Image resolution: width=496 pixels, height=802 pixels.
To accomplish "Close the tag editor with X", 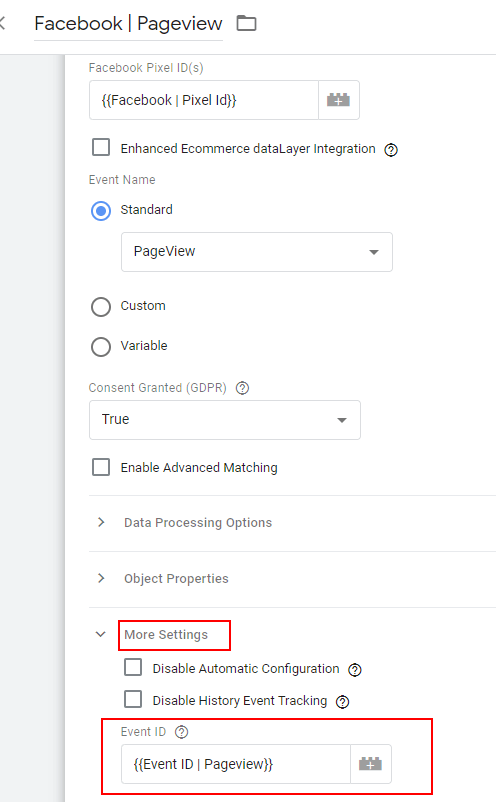I will 2,24.
